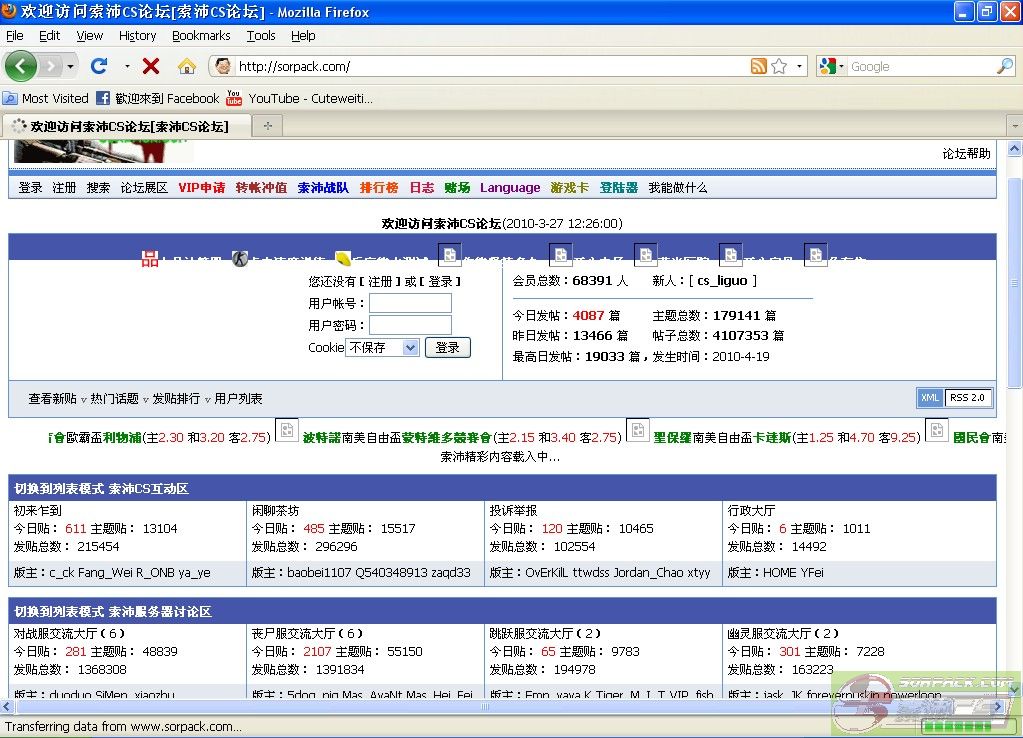
Task: Click the 用户帐号 username input field
Action: click(x=410, y=303)
